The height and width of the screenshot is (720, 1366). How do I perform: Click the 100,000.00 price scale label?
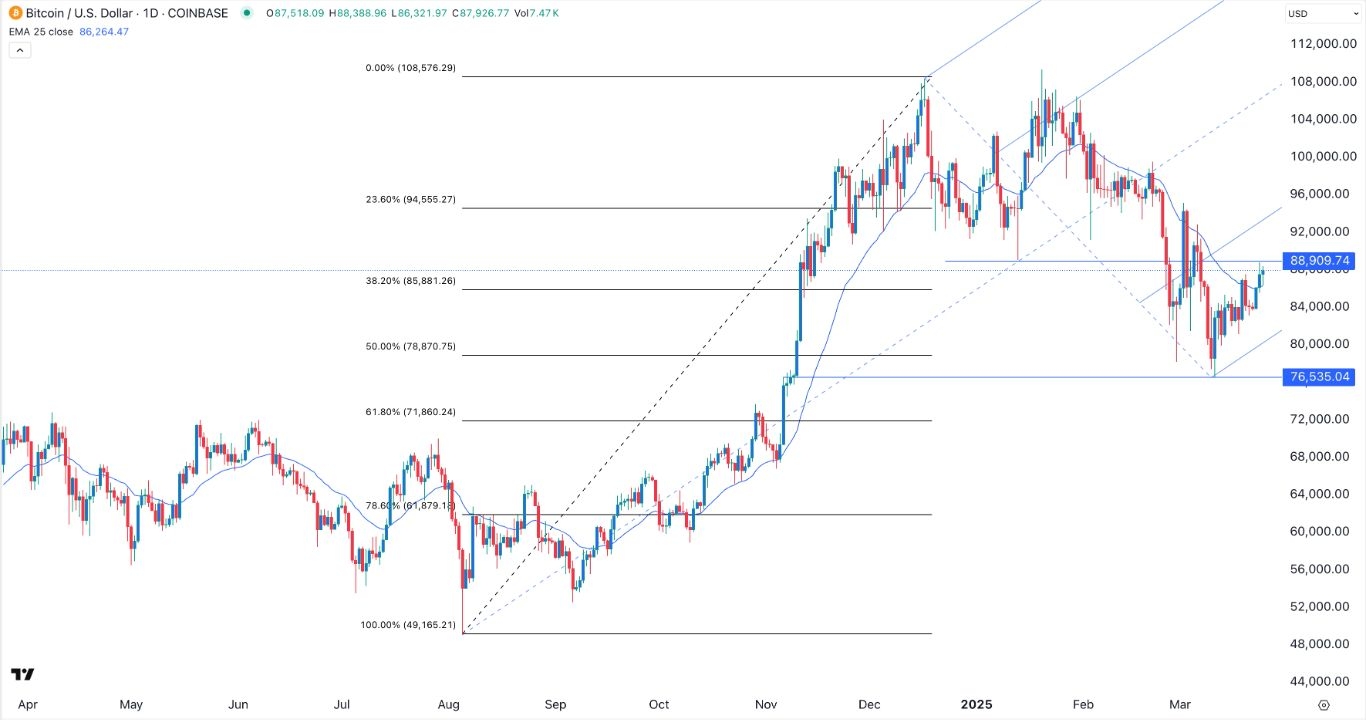[1322, 156]
